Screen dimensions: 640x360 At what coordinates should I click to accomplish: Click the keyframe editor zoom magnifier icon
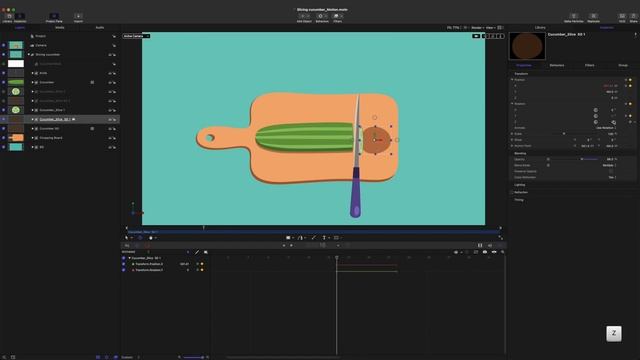502,252
